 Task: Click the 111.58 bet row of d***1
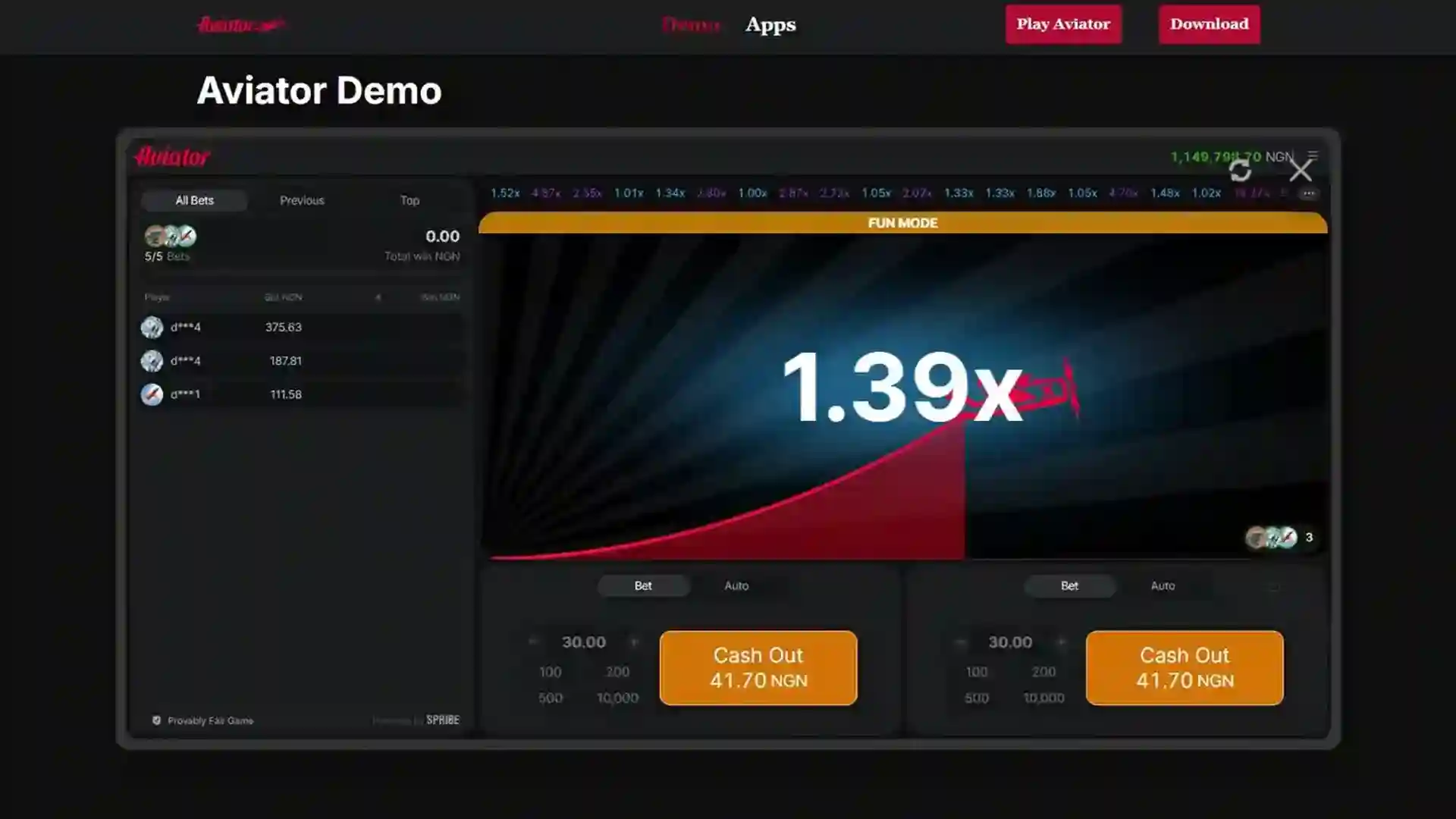(302, 394)
